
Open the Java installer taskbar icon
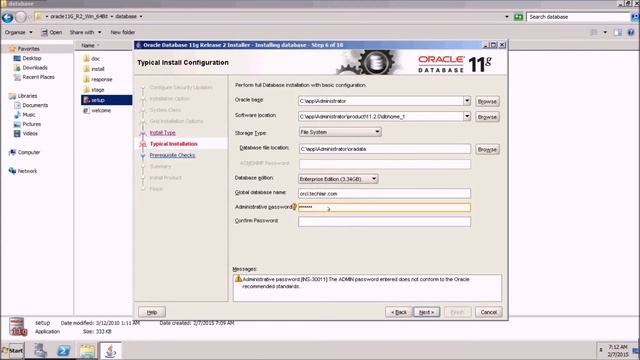point(110,351)
